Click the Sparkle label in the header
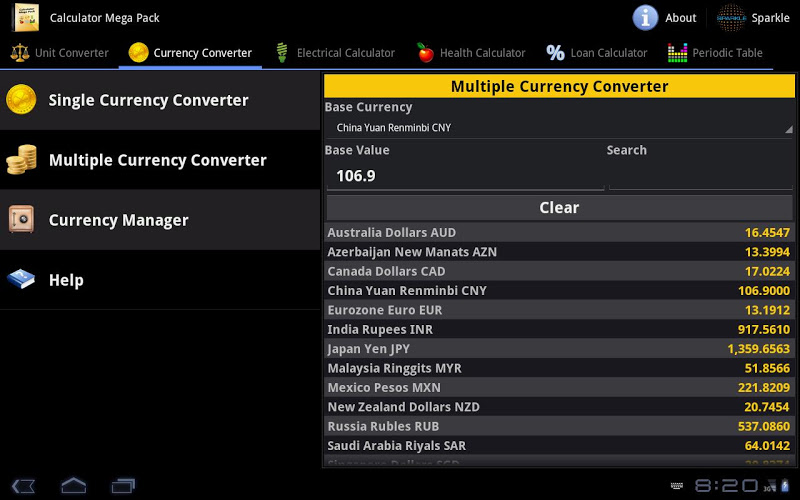This screenshot has height=500, width=800. pos(770,18)
